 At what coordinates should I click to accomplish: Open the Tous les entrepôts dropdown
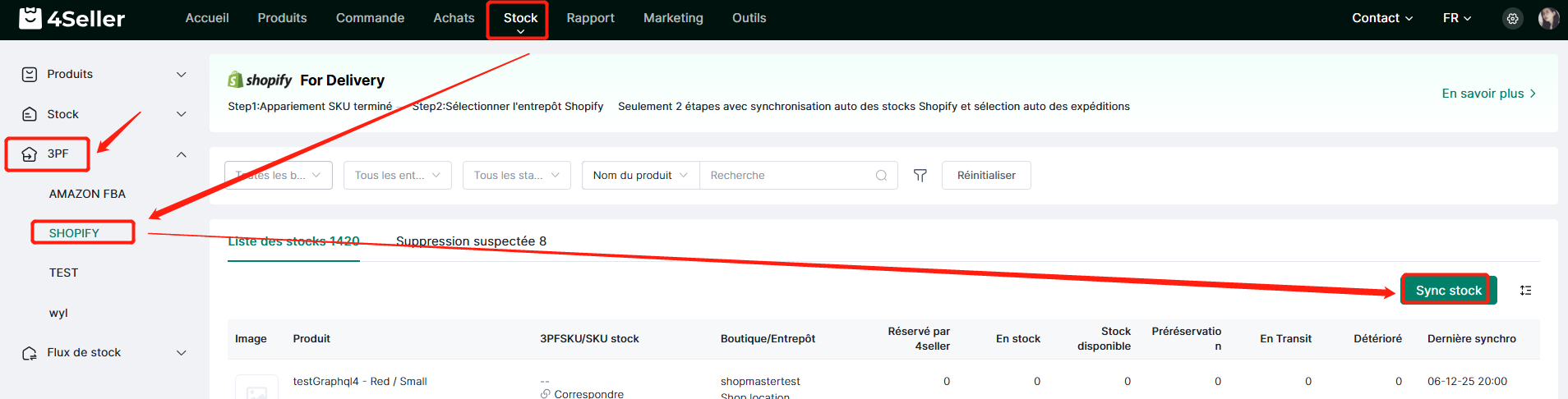coord(398,176)
